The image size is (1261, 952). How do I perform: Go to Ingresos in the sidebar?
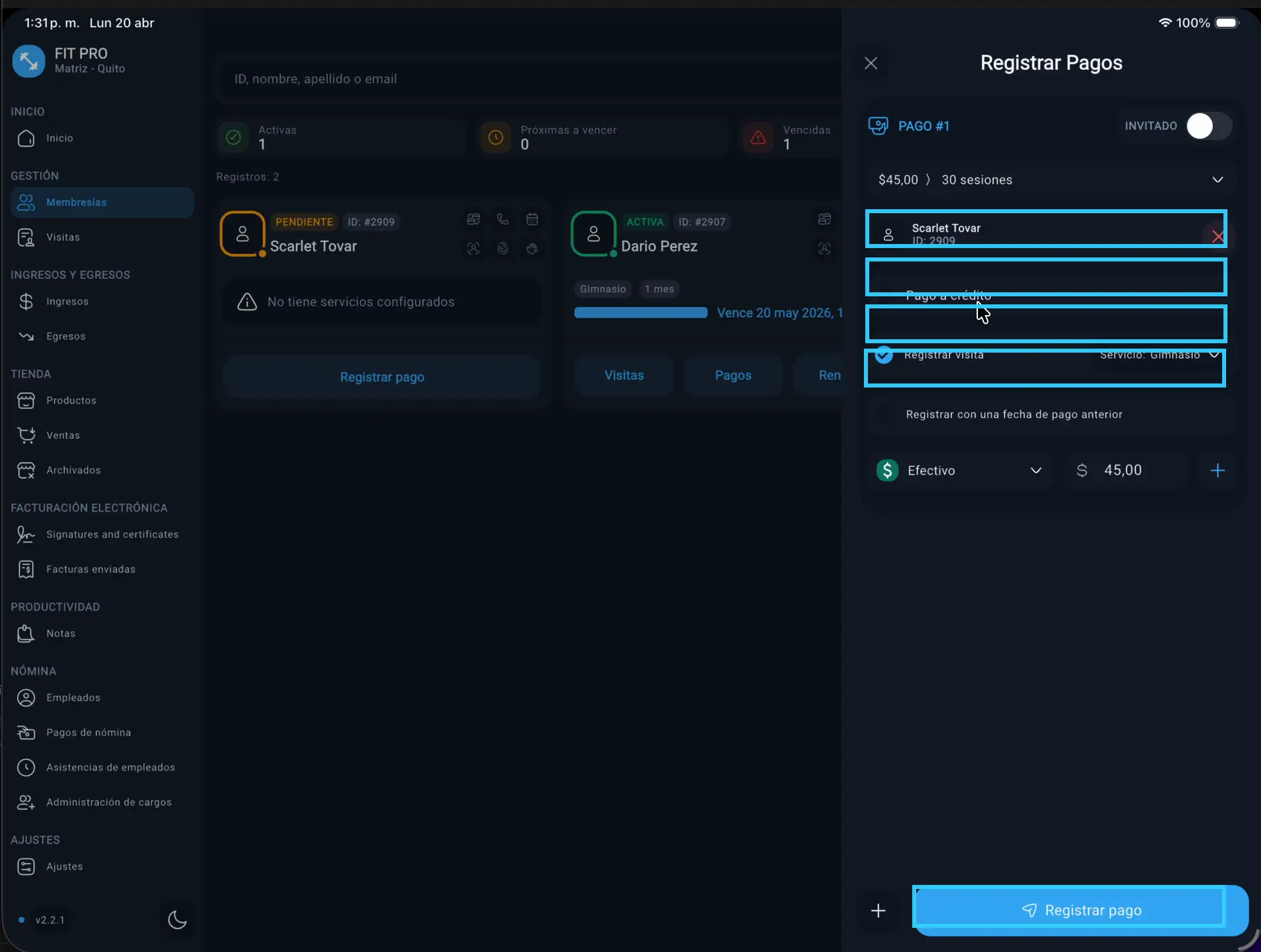67,302
